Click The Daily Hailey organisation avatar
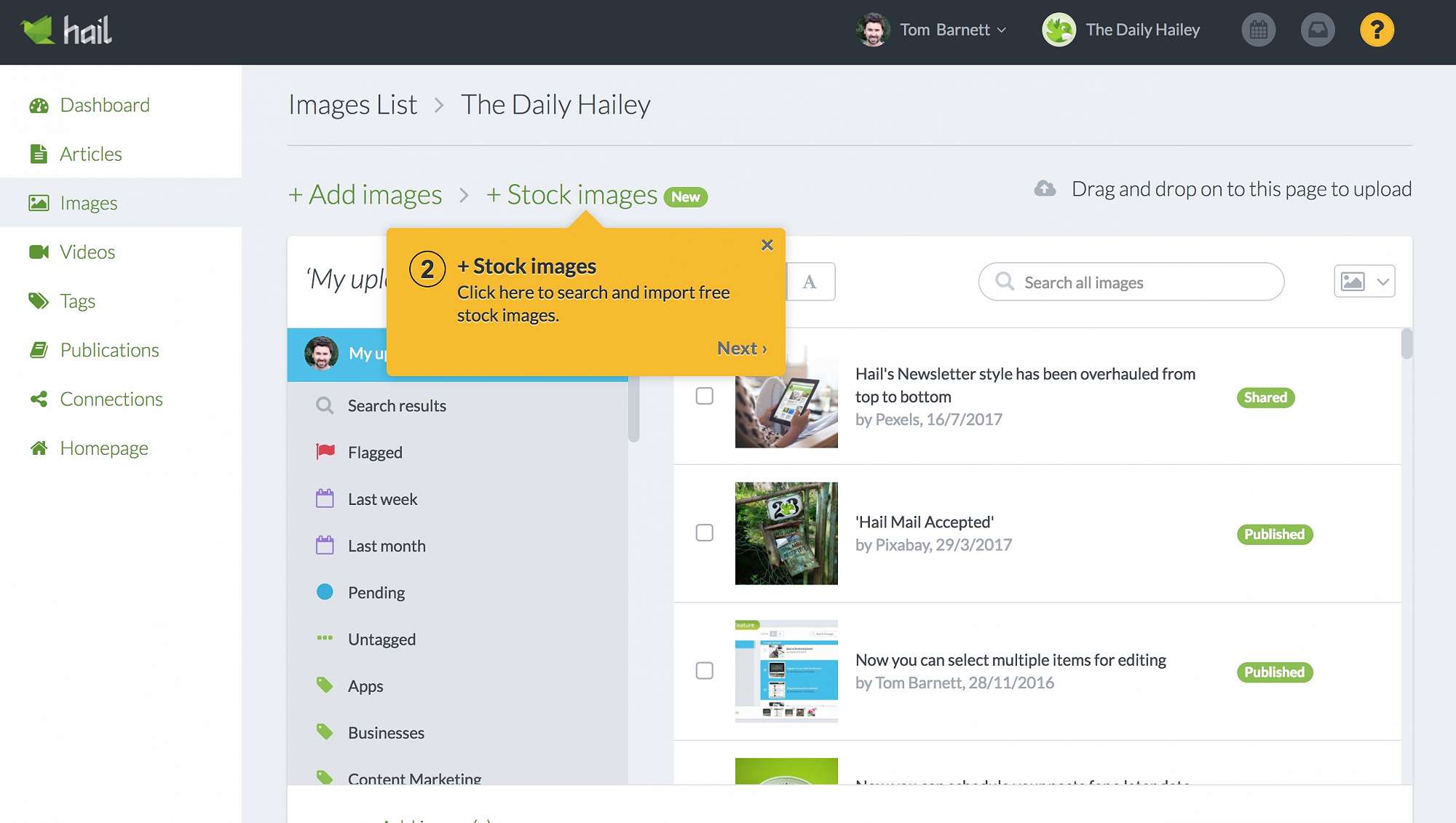The width and height of the screenshot is (1456, 823). click(x=1059, y=30)
